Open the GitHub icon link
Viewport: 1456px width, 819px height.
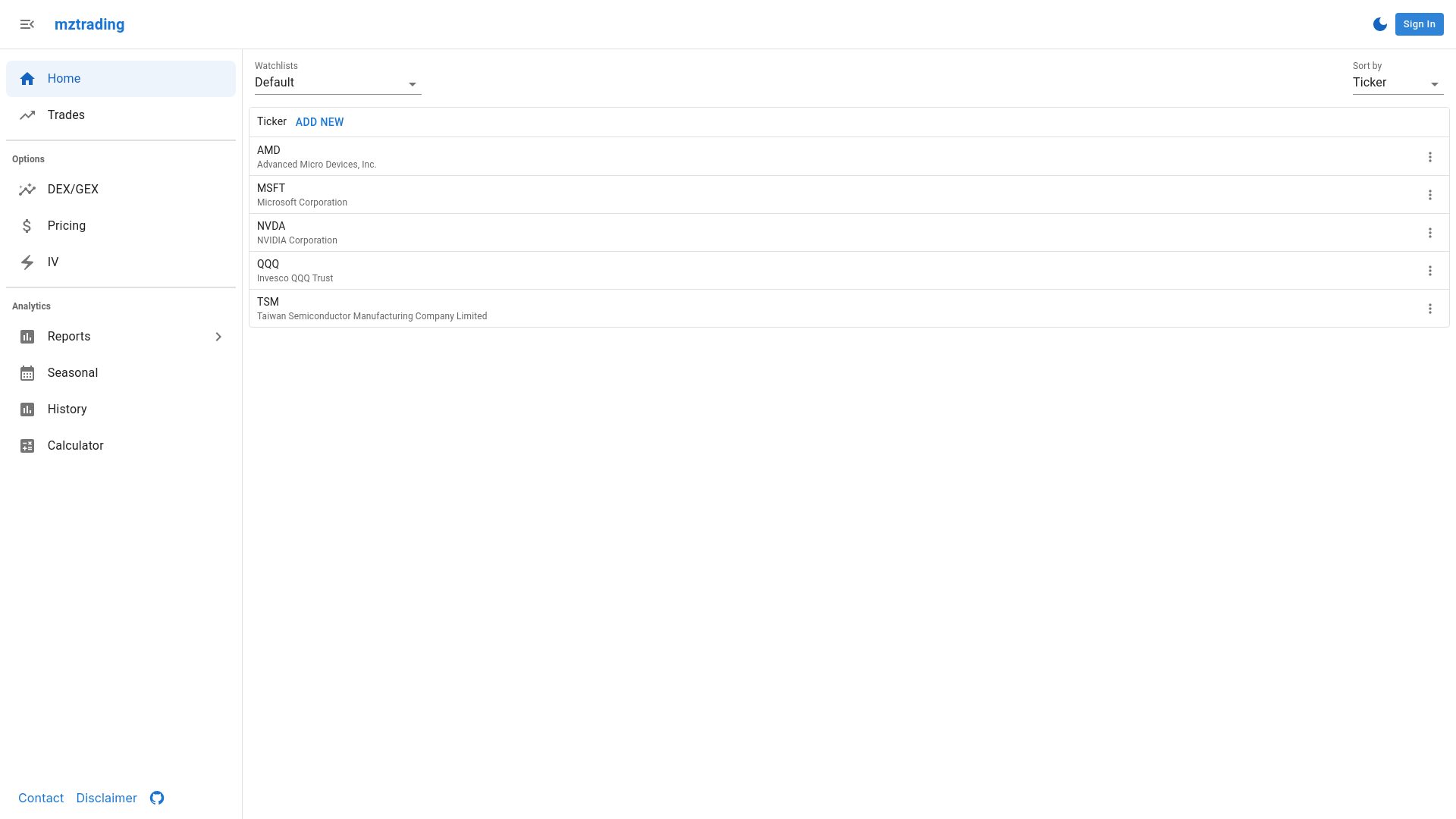(x=157, y=798)
